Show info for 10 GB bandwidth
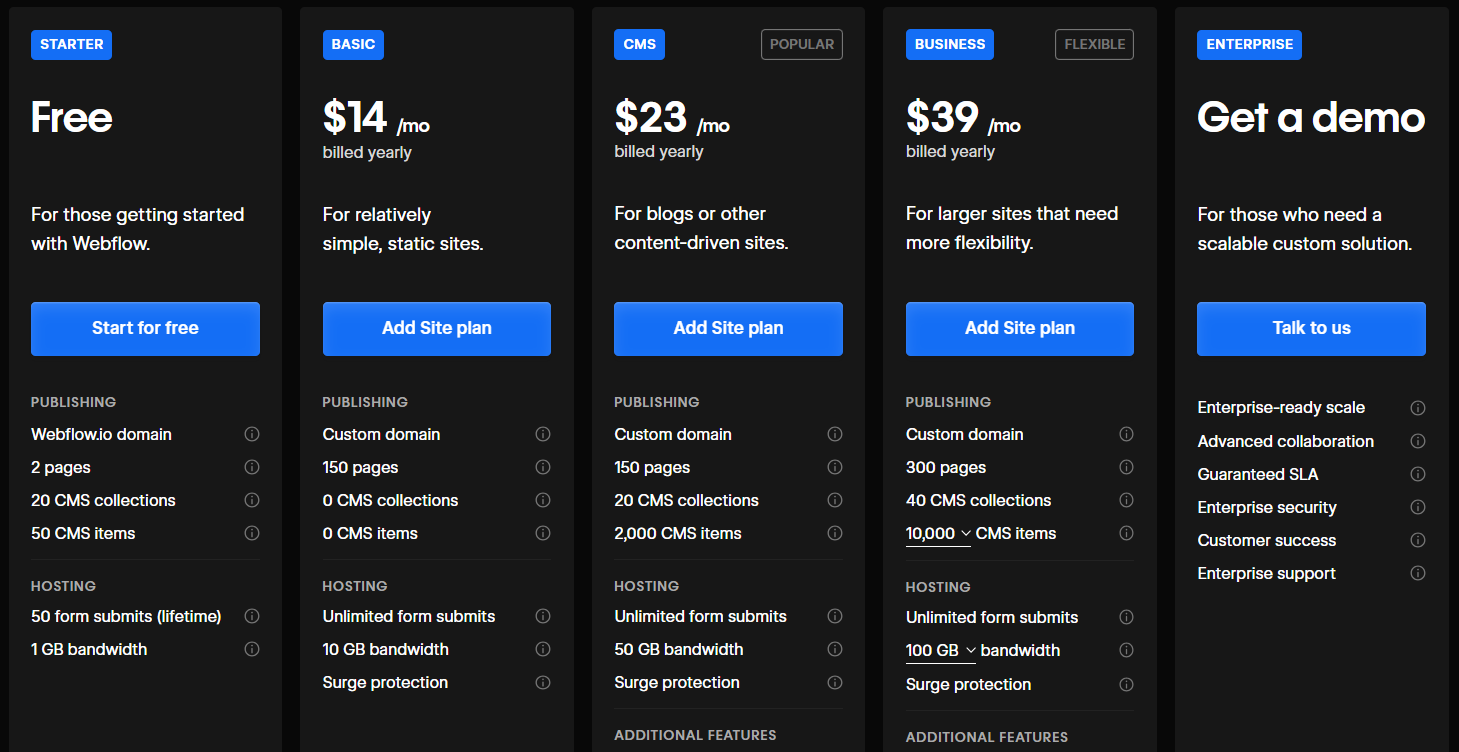 [x=543, y=649]
